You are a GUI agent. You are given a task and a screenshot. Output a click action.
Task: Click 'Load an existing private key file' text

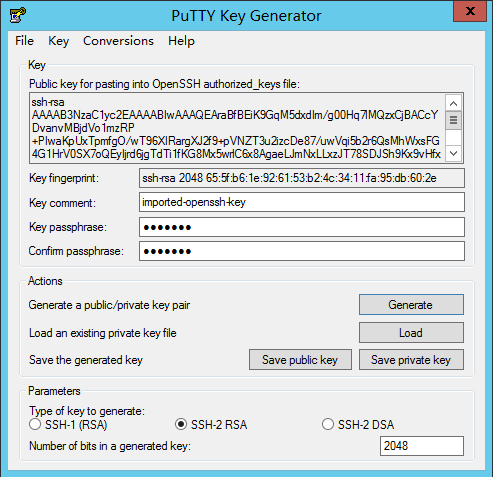tap(103, 333)
